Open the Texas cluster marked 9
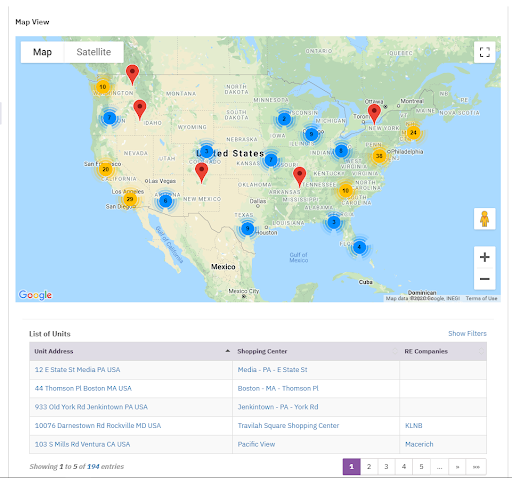This screenshot has height=478, width=512. point(247,229)
